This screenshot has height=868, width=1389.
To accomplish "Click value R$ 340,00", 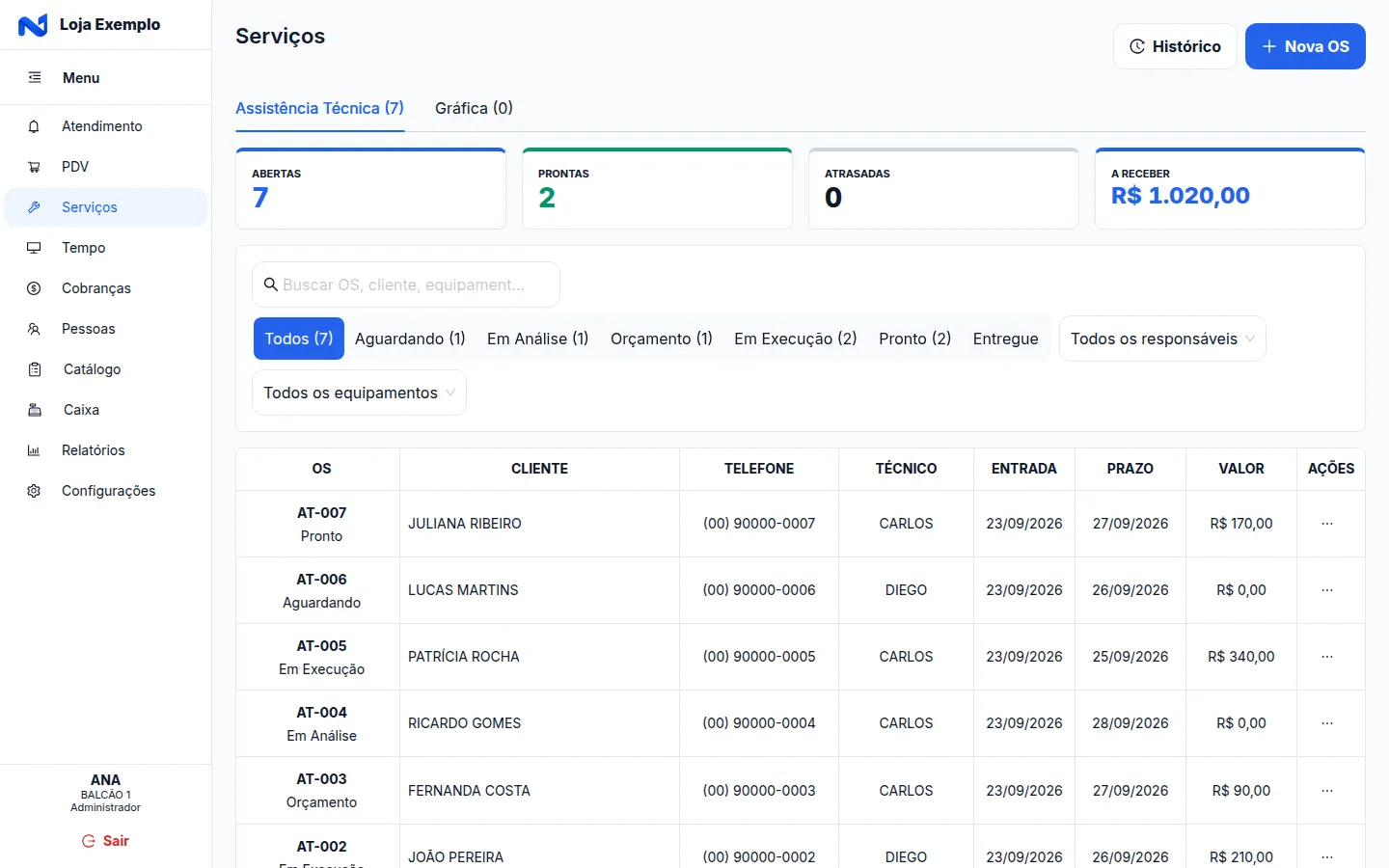I will tap(1241, 657).
